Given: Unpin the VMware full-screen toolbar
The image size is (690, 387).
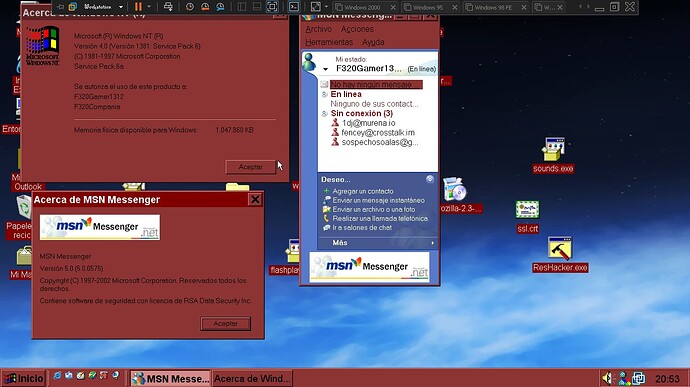Looking at the screenshot, I should (x=61, y=7).
